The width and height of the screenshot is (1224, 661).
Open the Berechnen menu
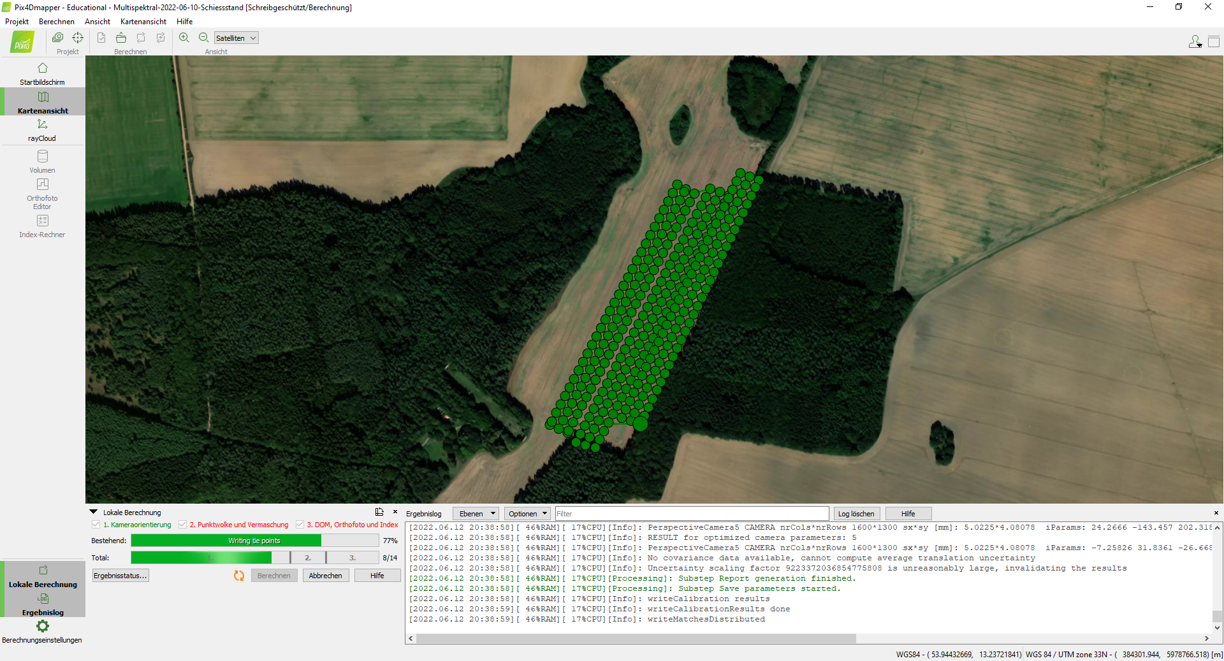point(56,21)
